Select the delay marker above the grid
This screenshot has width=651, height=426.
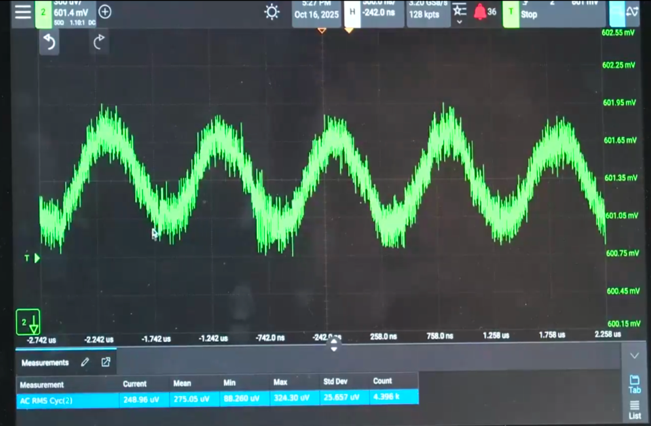[x=321, y=30]
